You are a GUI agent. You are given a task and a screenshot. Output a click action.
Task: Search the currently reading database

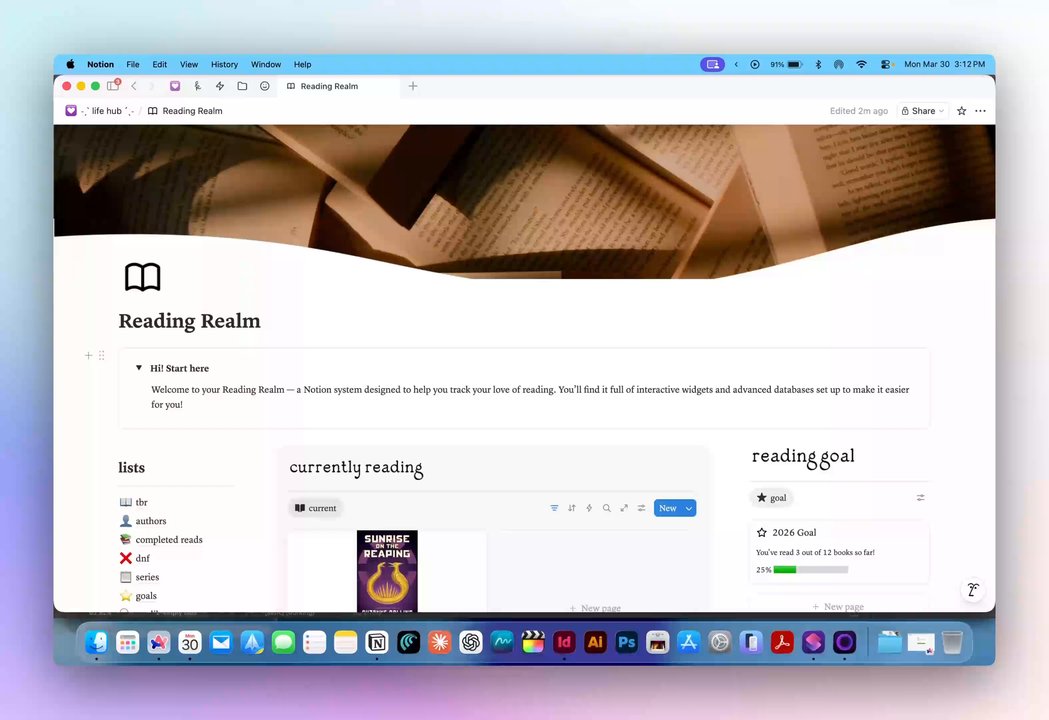[x=607, y=508]
